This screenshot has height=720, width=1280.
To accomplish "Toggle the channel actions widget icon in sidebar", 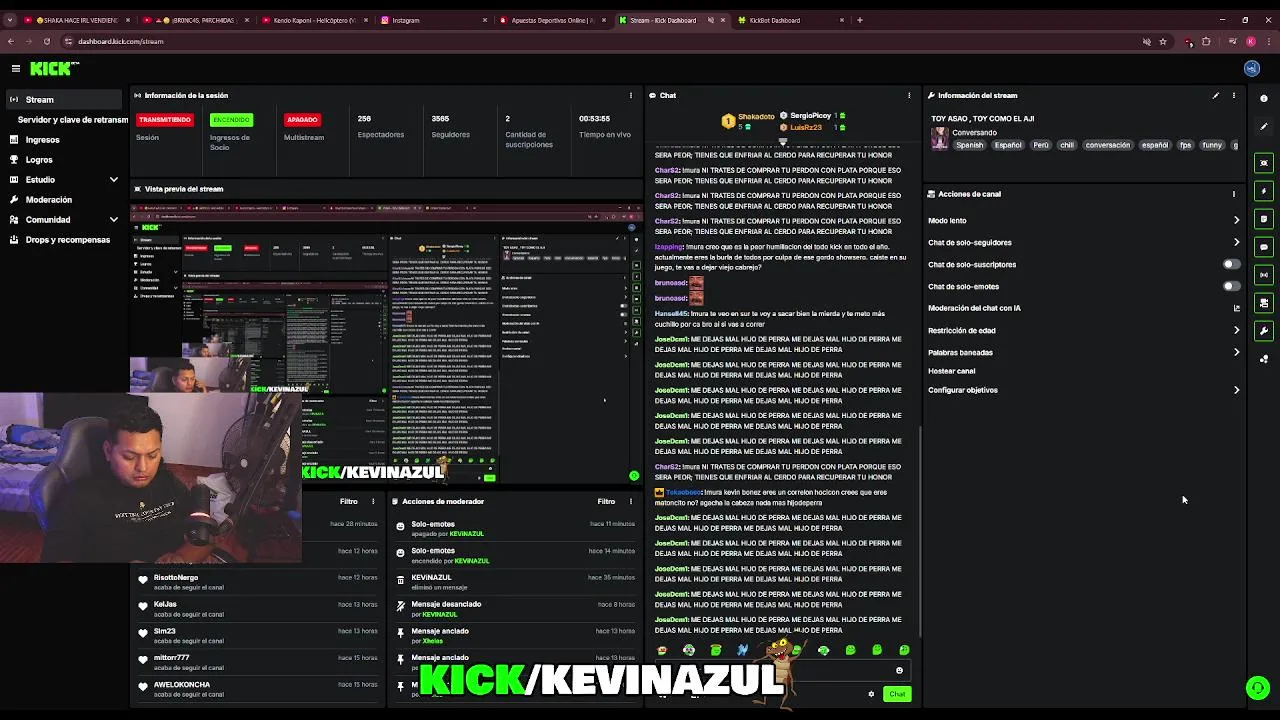I will coord(1264,303).
